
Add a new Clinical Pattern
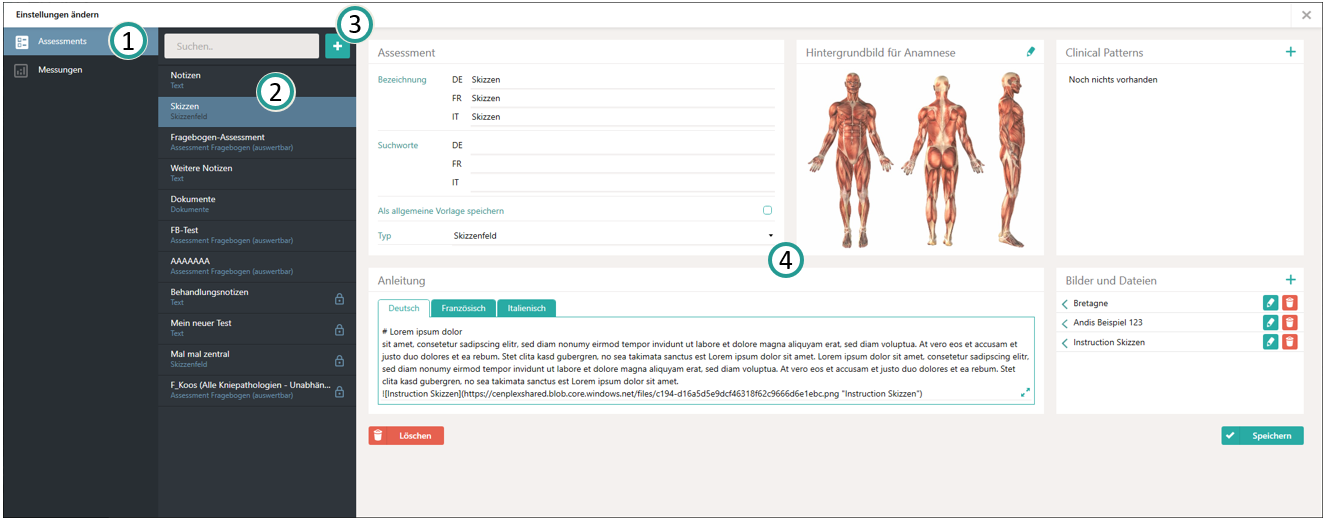click(x=1290, y=52)
